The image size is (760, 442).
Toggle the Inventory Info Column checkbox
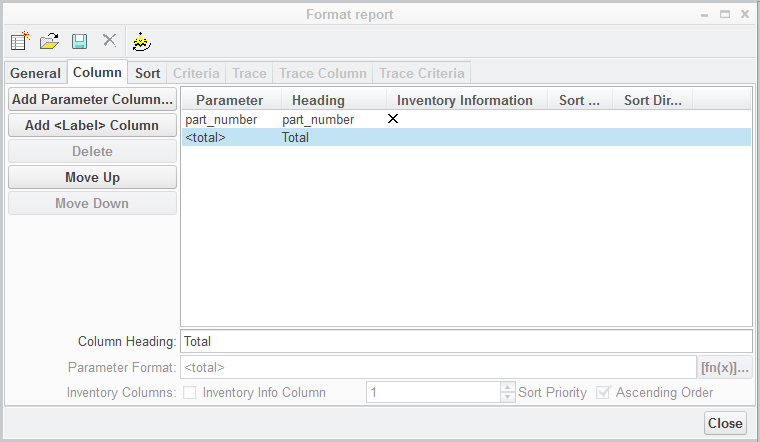coord(190,393)
